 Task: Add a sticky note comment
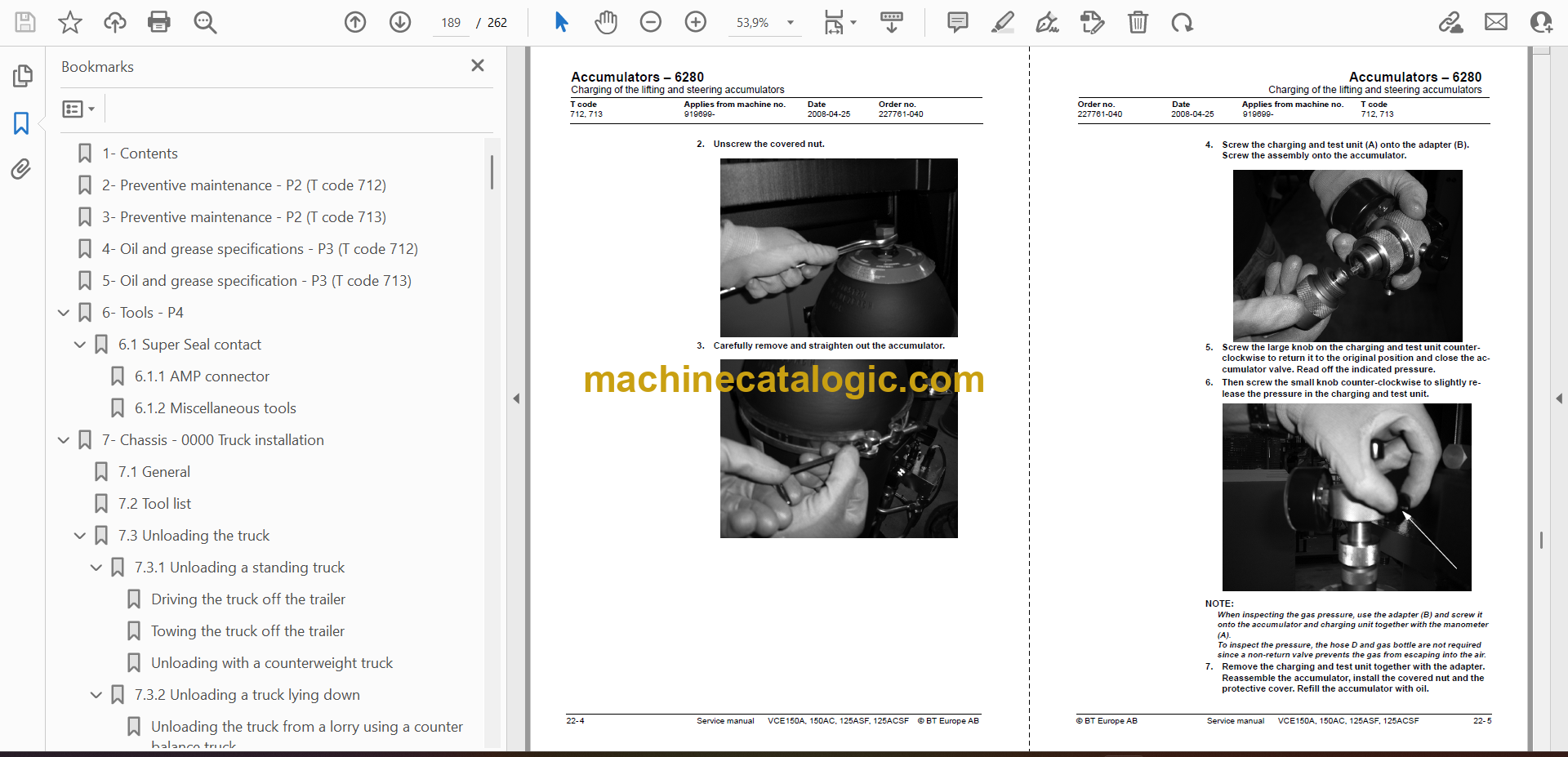click(958, 22)
